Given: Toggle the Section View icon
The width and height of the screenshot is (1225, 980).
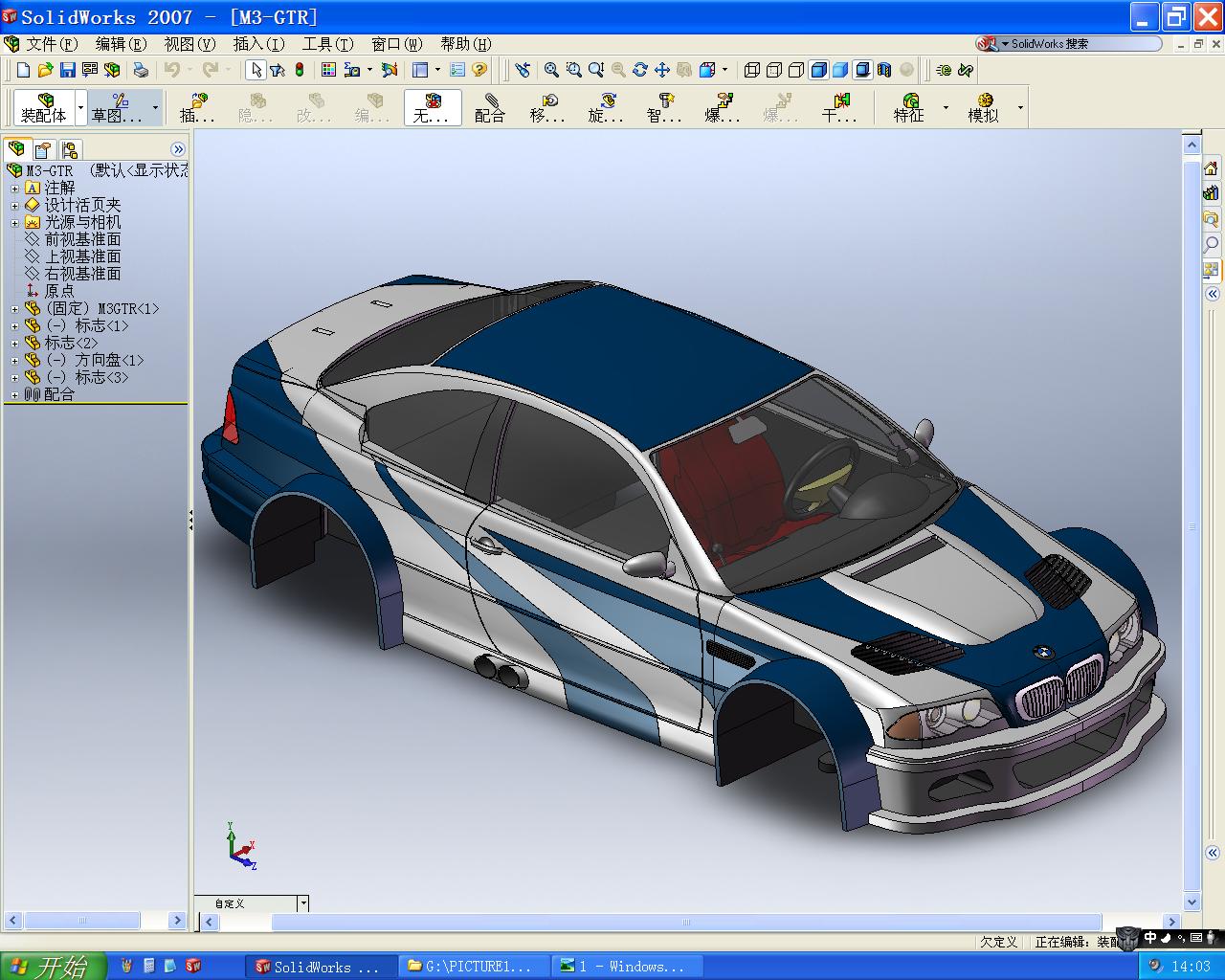Looking at the screenshot, I should coord(884,70).
